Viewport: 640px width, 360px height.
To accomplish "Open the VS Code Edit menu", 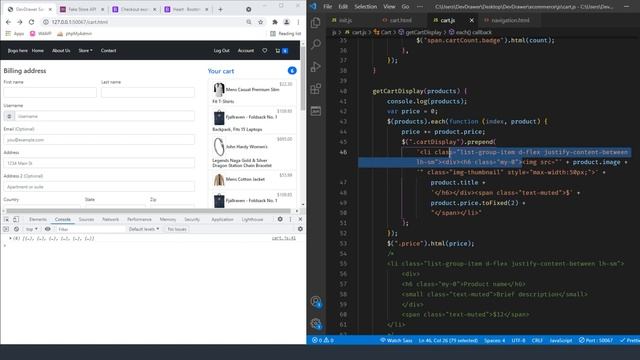I will (x=343, y=7).
